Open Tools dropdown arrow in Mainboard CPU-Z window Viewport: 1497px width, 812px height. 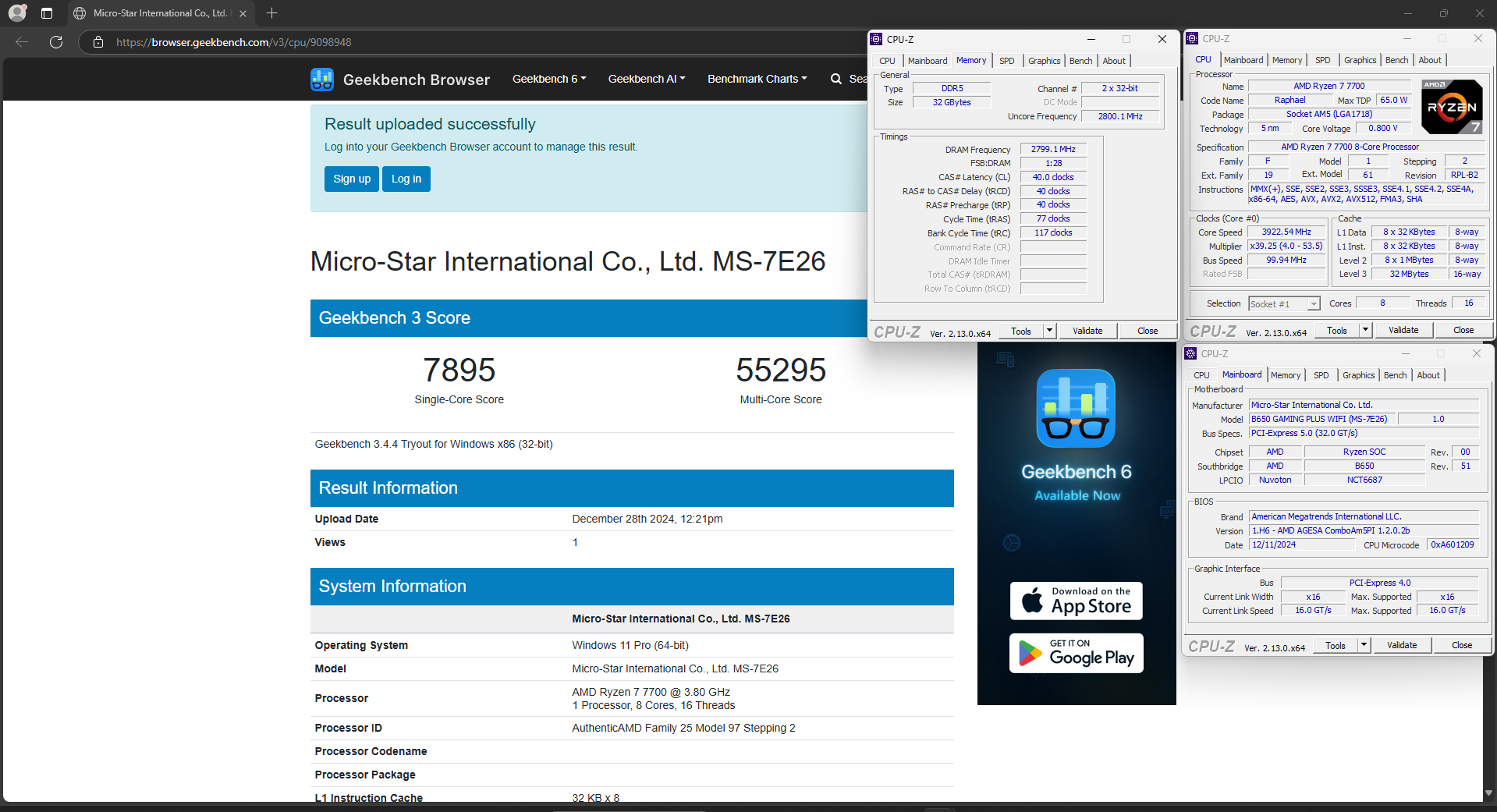pos(1364,645)
